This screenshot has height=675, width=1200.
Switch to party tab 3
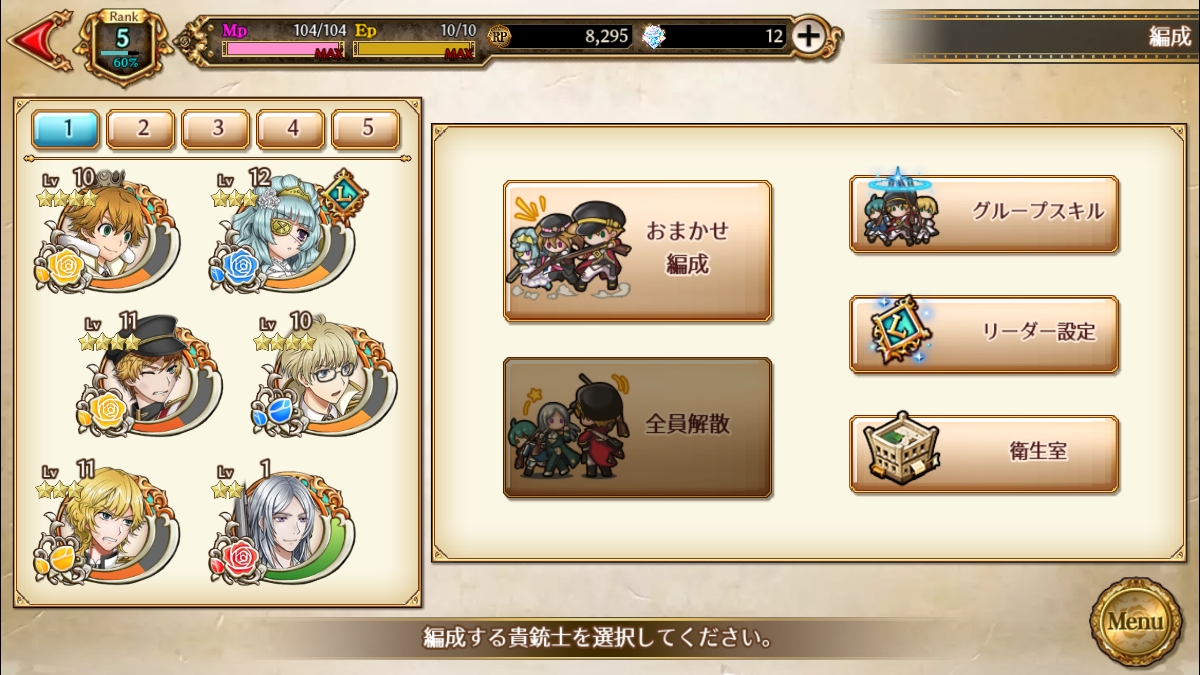coord(216,129)
